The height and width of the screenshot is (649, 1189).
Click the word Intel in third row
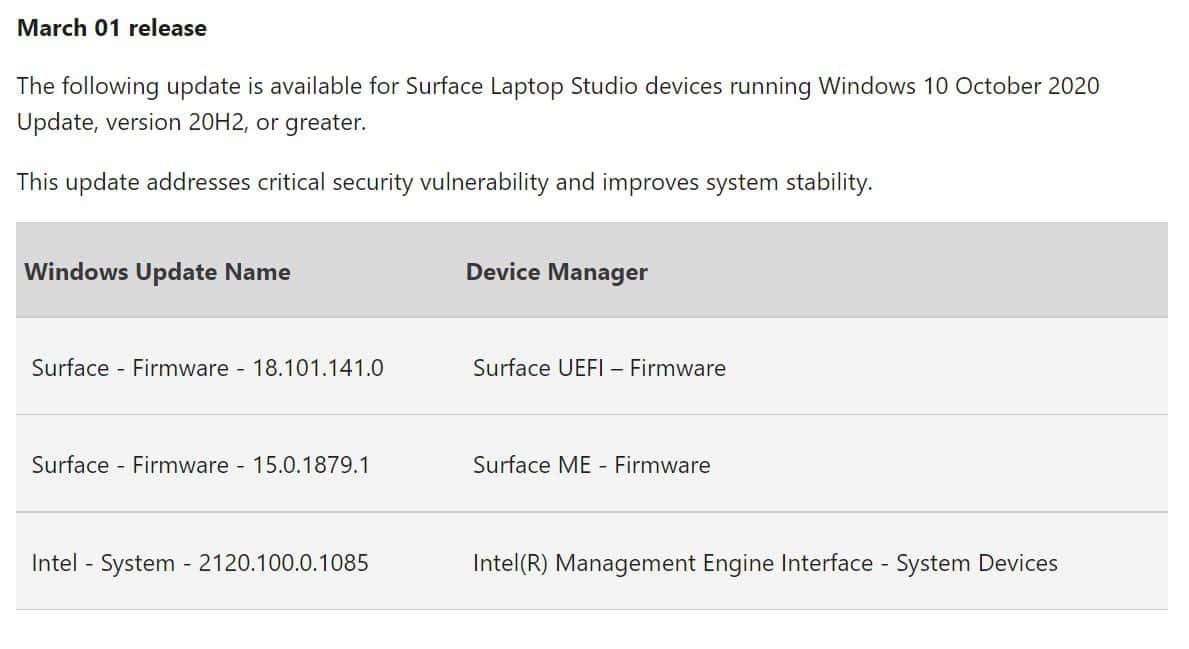click(54, 563)
